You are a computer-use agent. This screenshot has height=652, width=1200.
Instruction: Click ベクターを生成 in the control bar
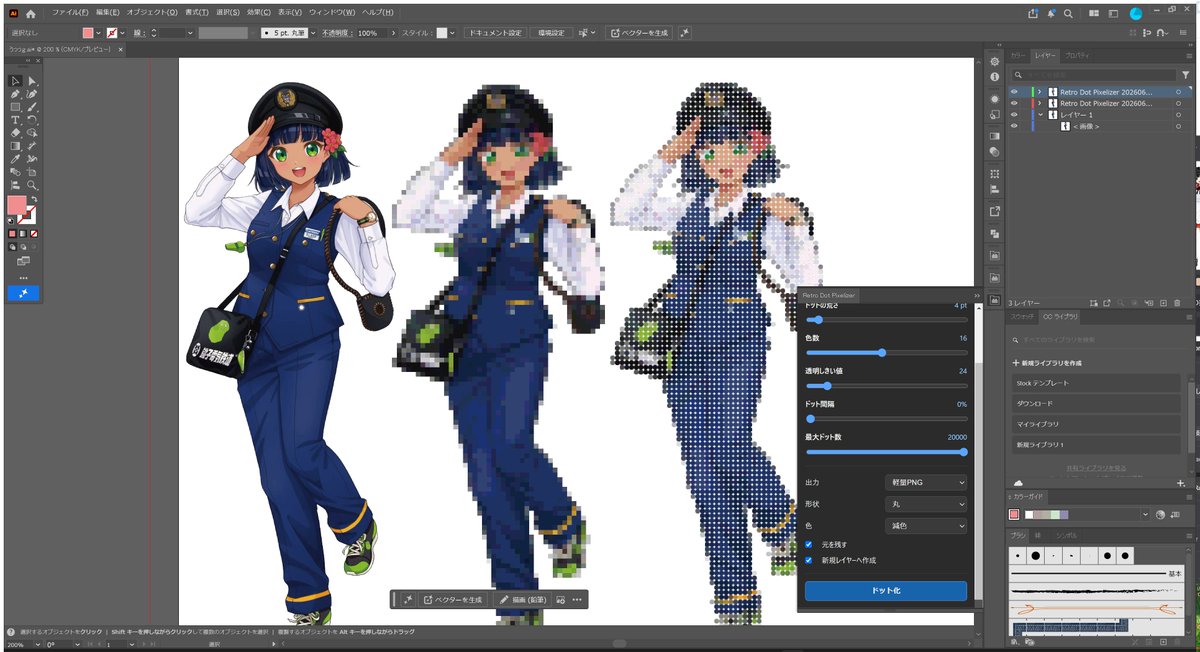coord(639,33)
